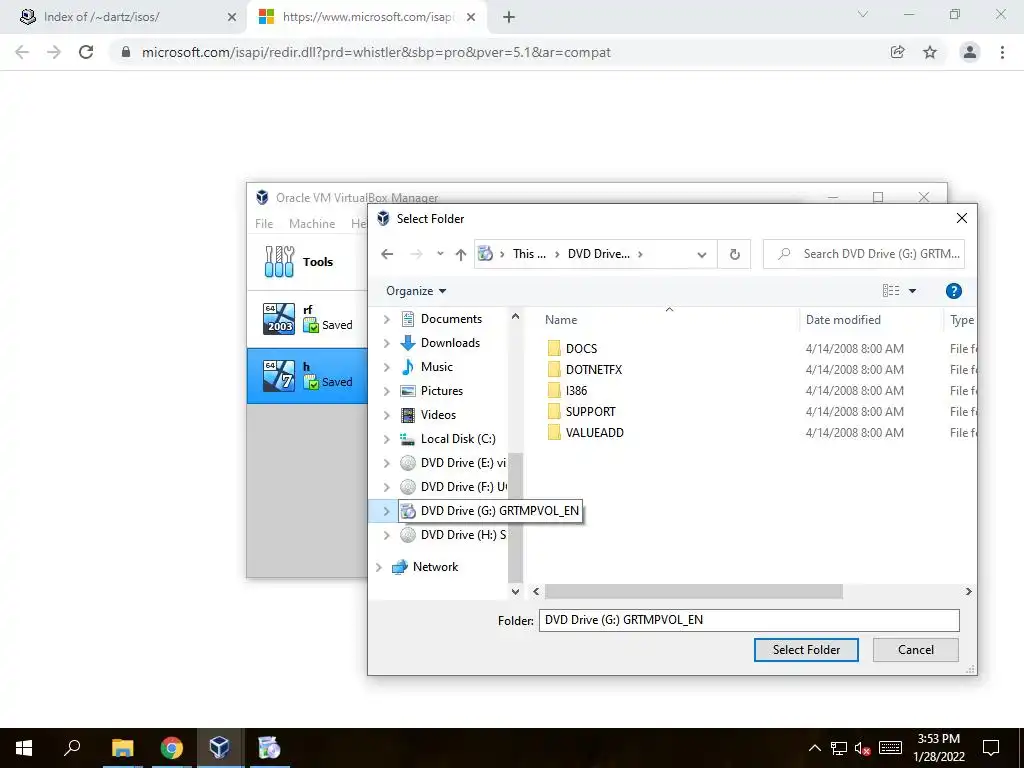
Task: Open the Organize menu
Action: tap(416, 291)
